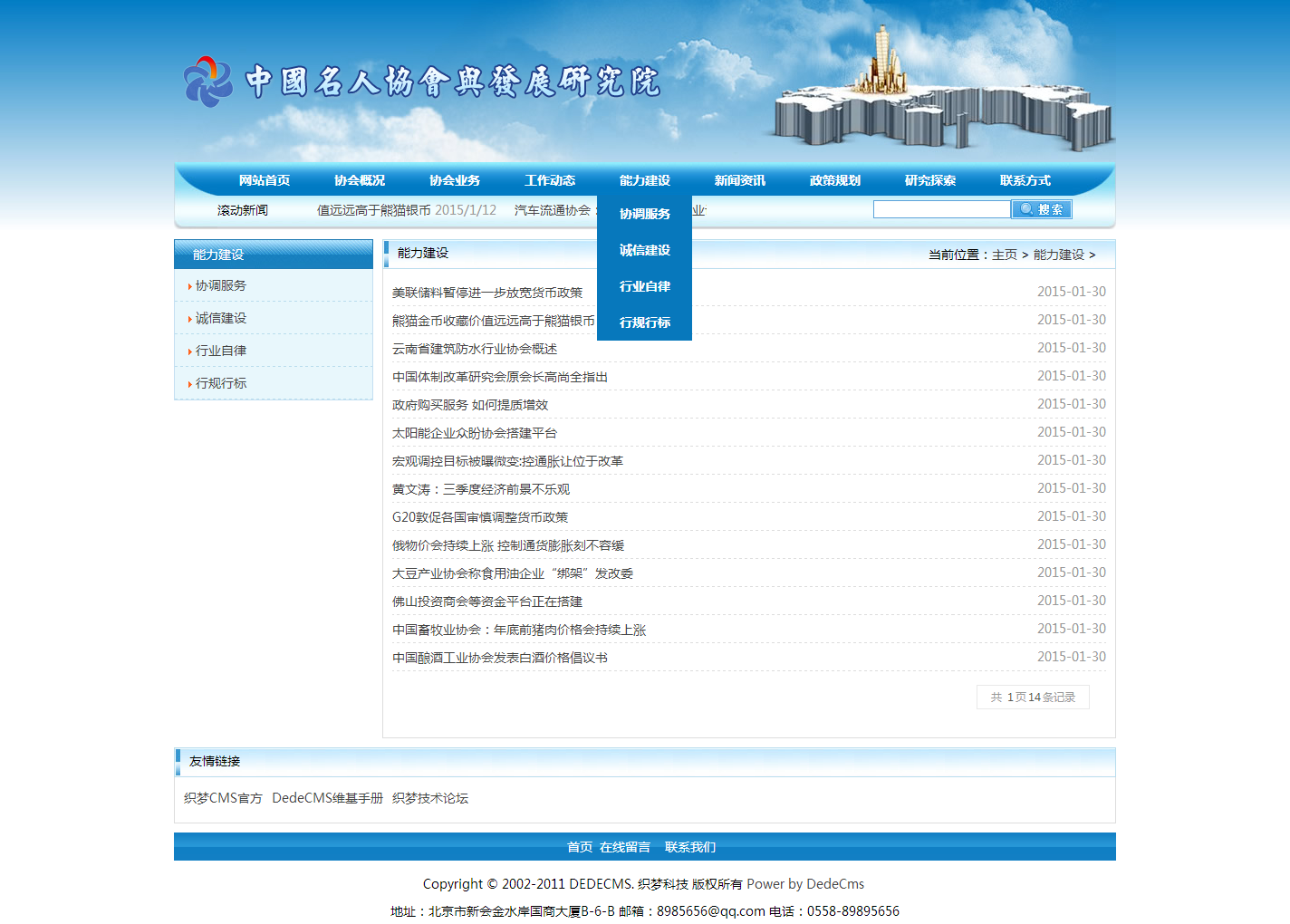The height and width of the screenshot is (924, 1290).
Task: Click 在线留言 in the footer bar
Action: pos(624,847)
